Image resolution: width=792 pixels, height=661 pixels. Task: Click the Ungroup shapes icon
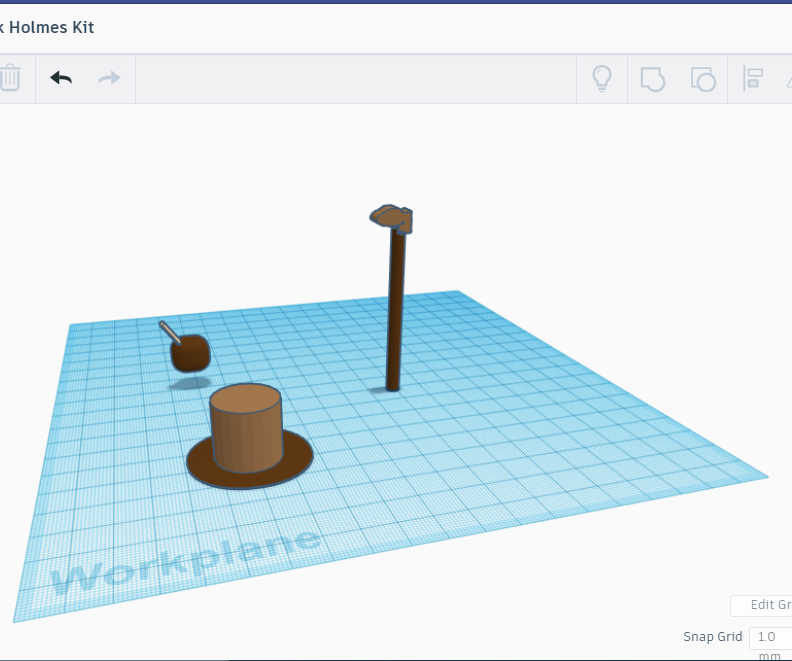tap(703, 79)
